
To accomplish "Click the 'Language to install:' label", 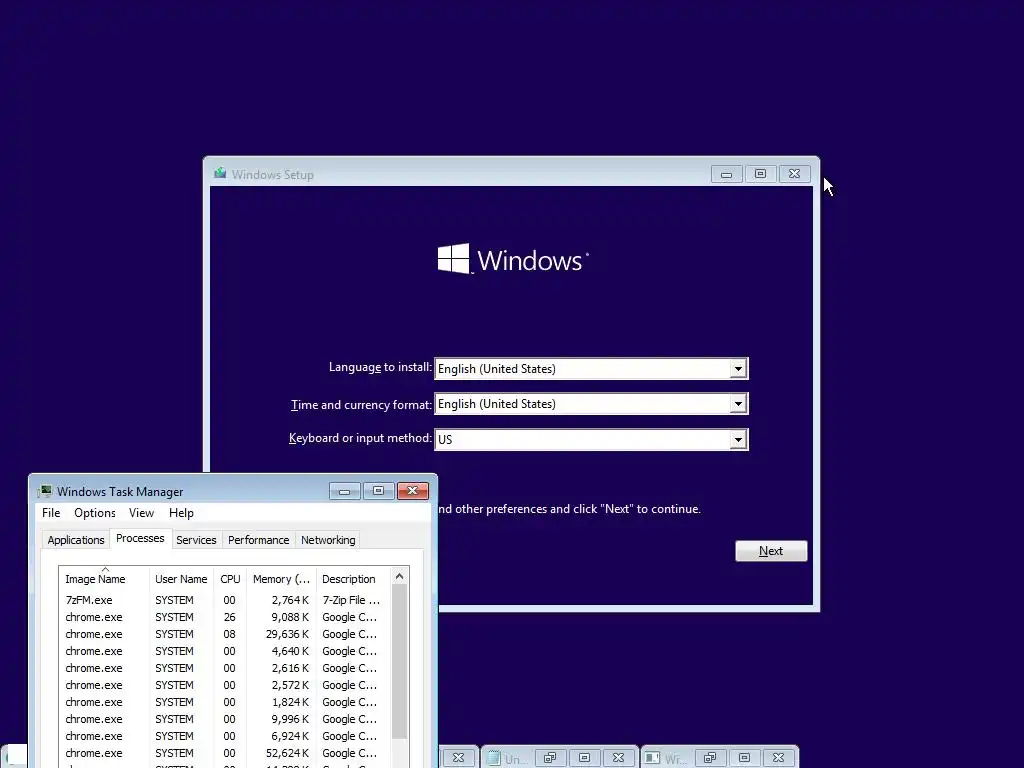I will [380, 367].
